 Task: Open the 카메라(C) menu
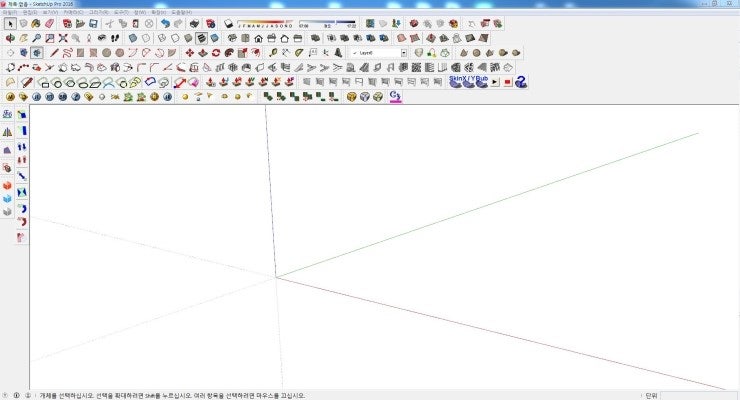tap(73, 12)
